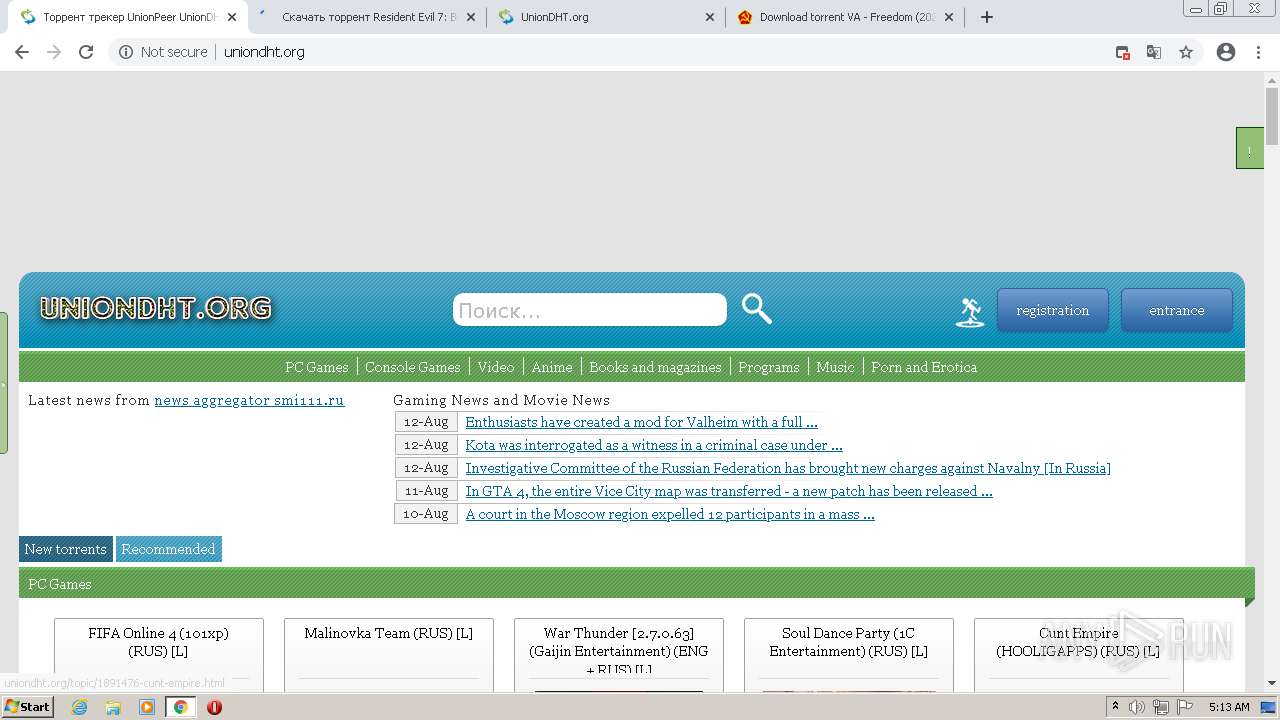Click the browser back arrow
1280x720 pixels.
pyautogui.click(x=22, y=52)
